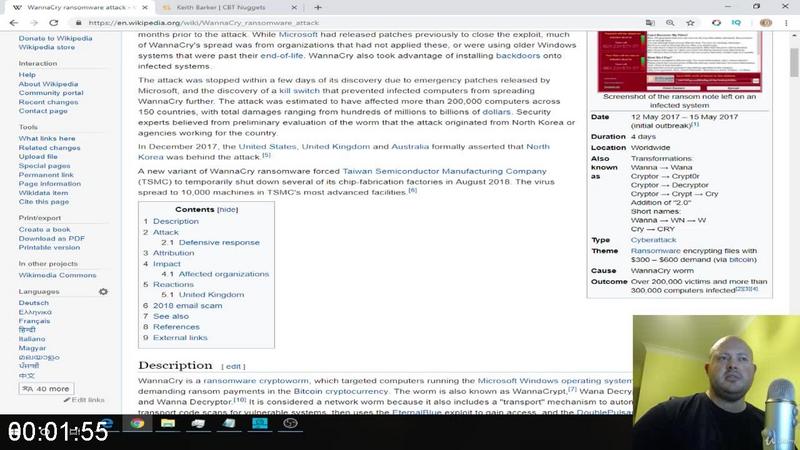Go to References in the contents
The image size is (800, 450).
(176, 327)
